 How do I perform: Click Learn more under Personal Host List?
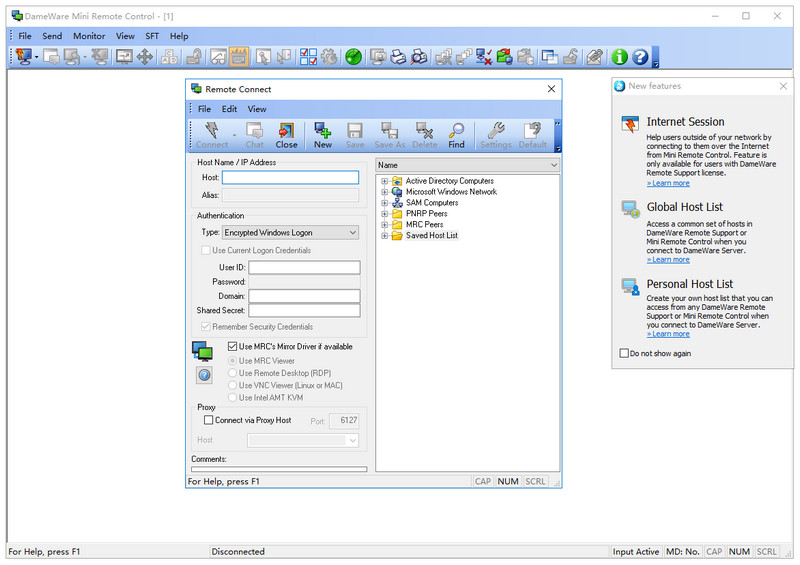(x=668, y=334)
